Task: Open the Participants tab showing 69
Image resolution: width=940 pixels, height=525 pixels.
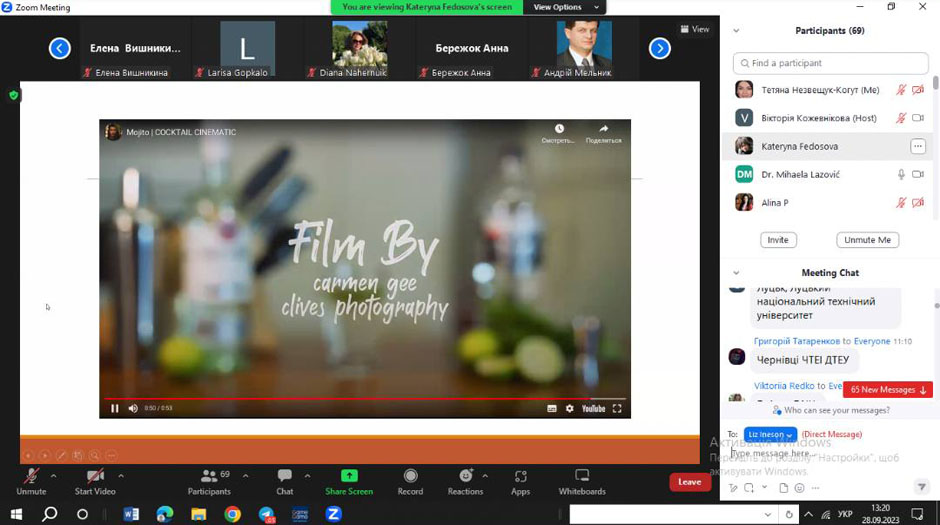Action: 209,482
